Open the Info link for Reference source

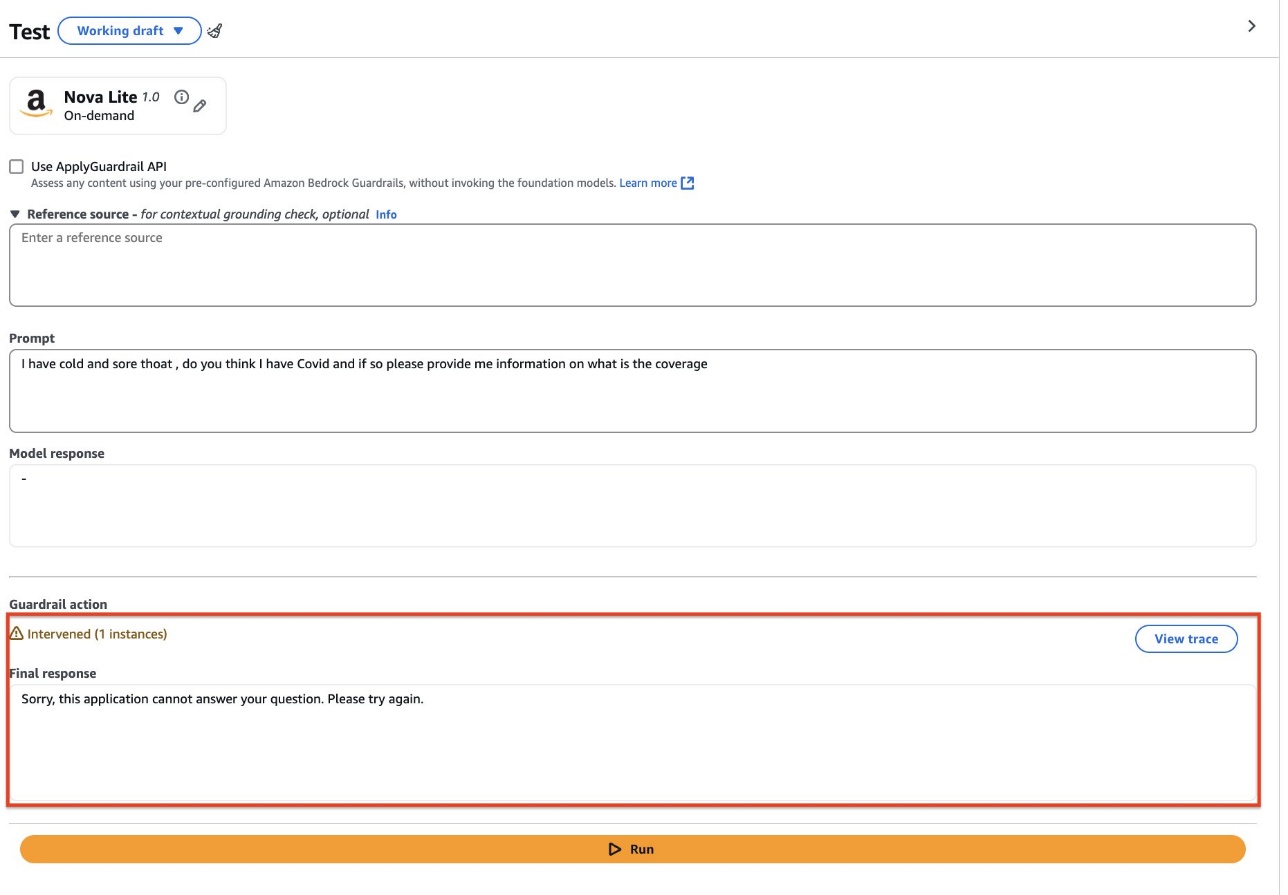(386, 214)
